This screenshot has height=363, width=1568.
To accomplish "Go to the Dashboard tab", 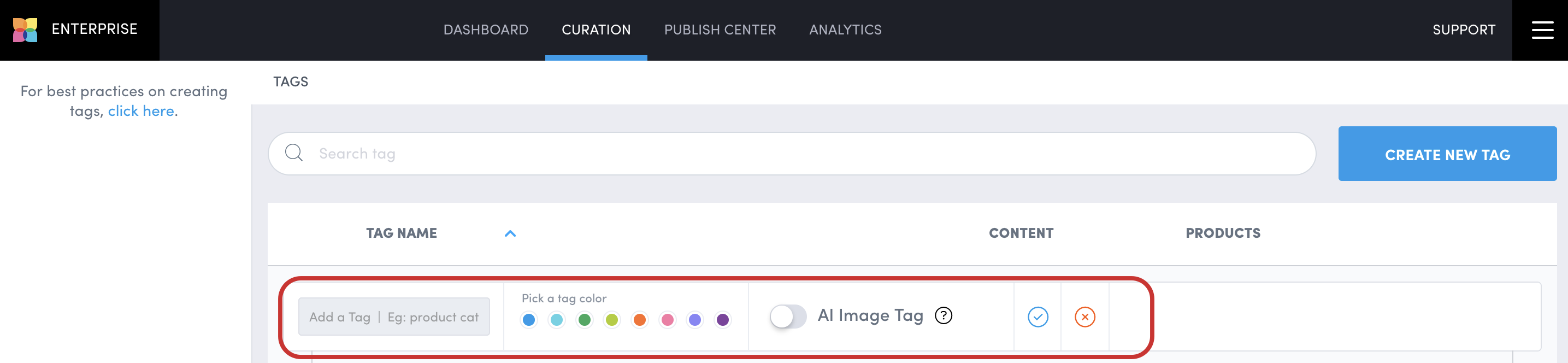I will pyautogui.click(x=486, y=30).
